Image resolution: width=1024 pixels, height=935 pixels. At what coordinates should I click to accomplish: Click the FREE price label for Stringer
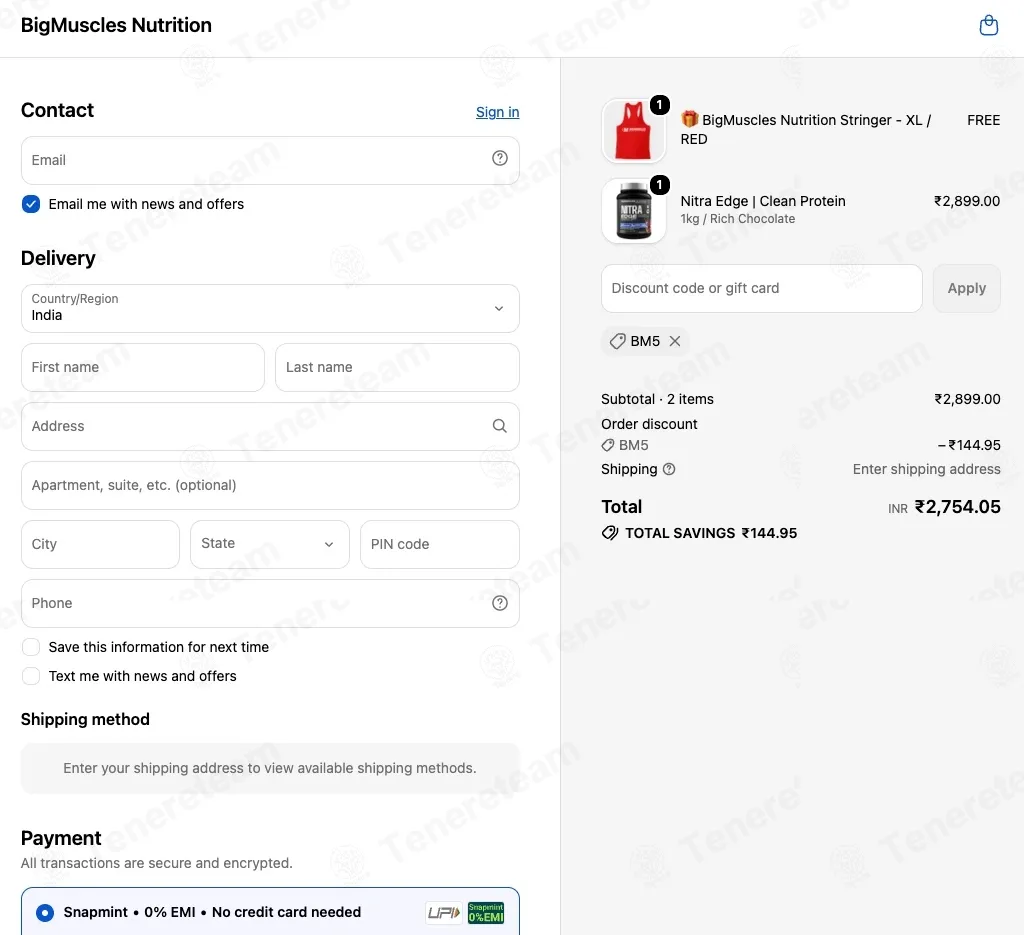tap(984, 120)
